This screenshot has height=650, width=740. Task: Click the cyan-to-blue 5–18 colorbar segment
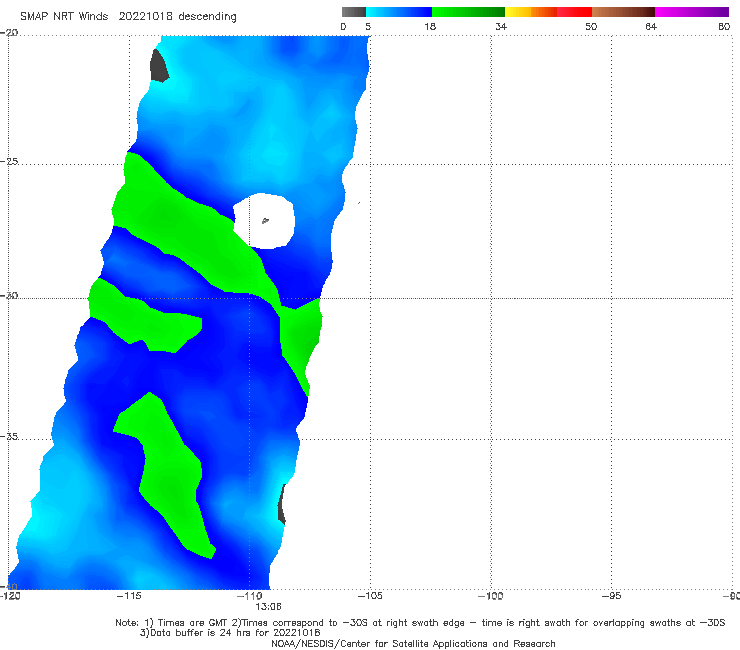click(x=399, y=12)
